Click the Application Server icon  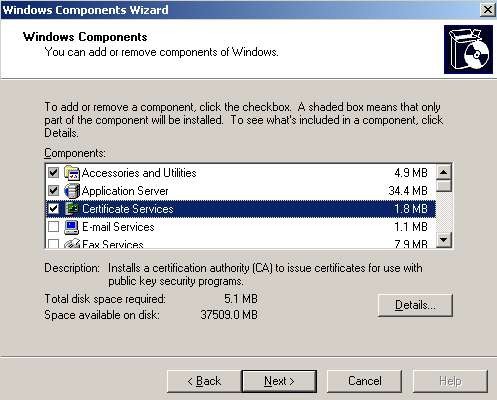point(72,191)
